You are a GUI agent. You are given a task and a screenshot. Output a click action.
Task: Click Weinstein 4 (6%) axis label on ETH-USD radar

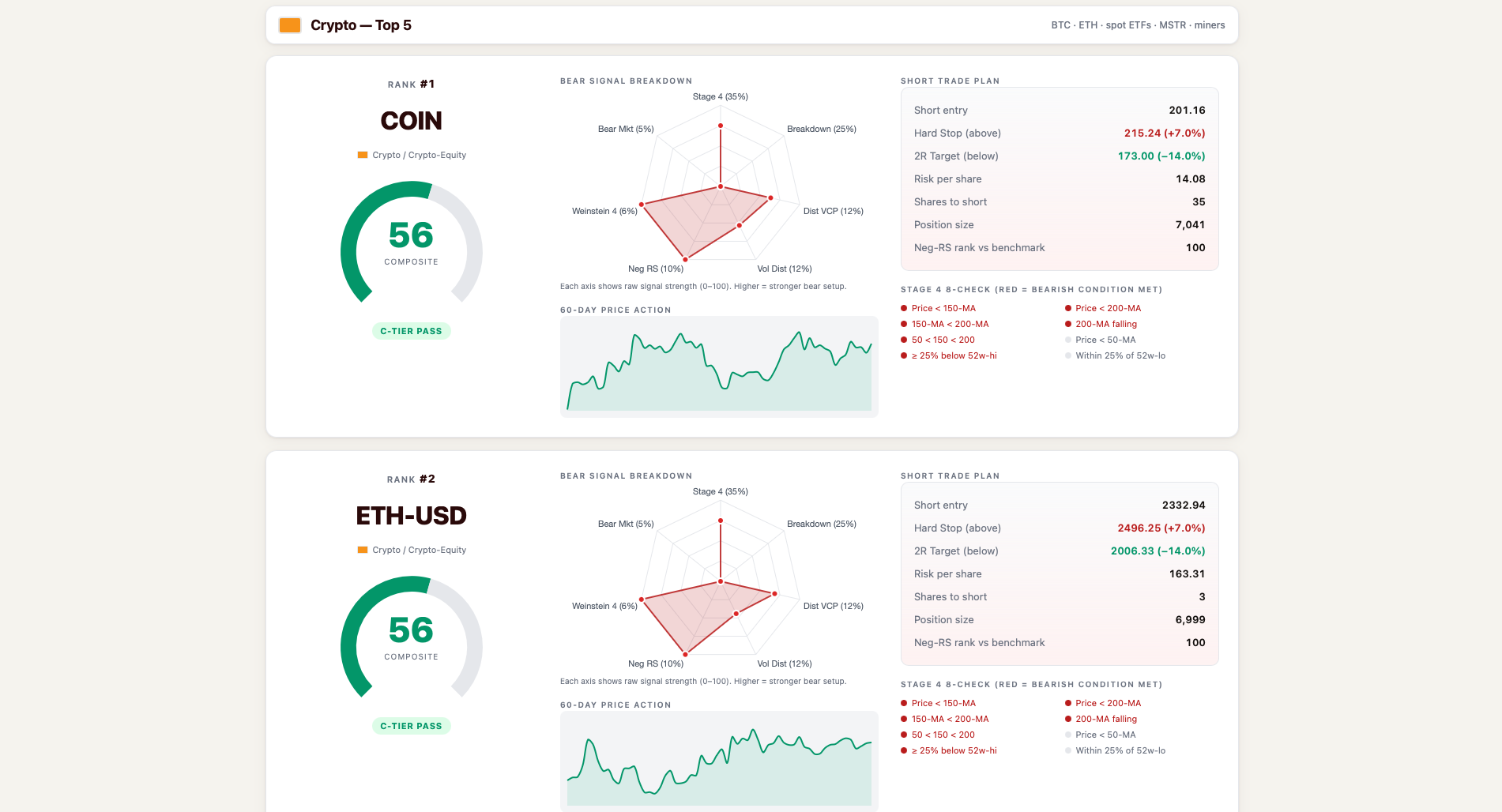(604, 607)
